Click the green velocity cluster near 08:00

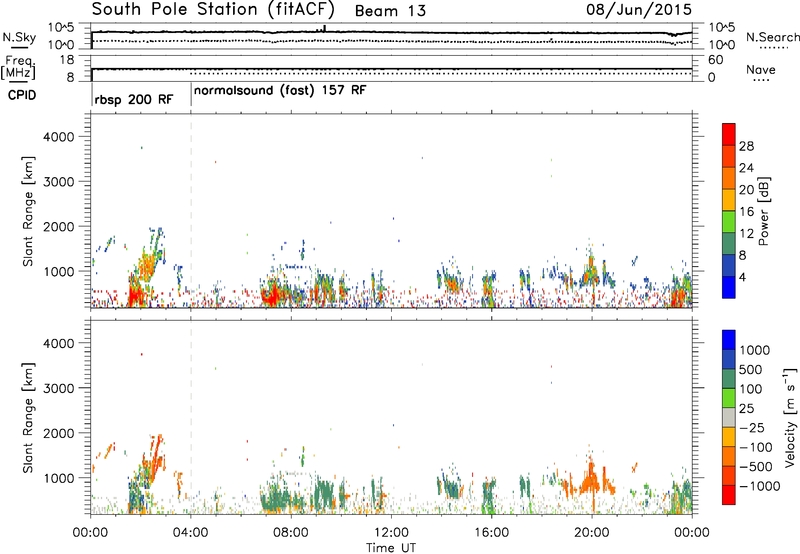click(x=278, y=496)
